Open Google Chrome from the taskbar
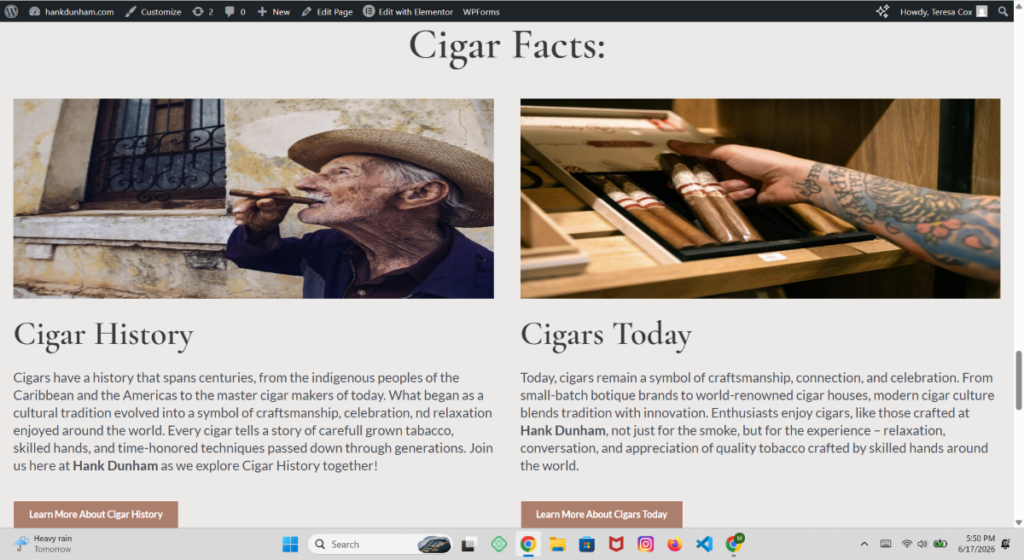 coord(528,544)
